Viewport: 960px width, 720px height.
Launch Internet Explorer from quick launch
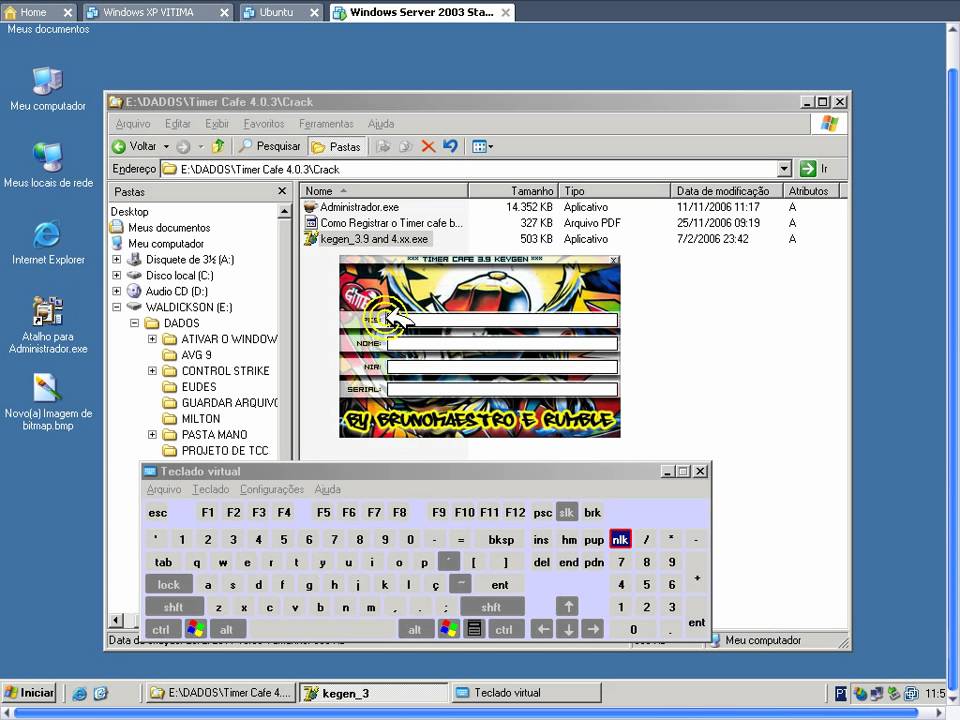click(80, 693)
